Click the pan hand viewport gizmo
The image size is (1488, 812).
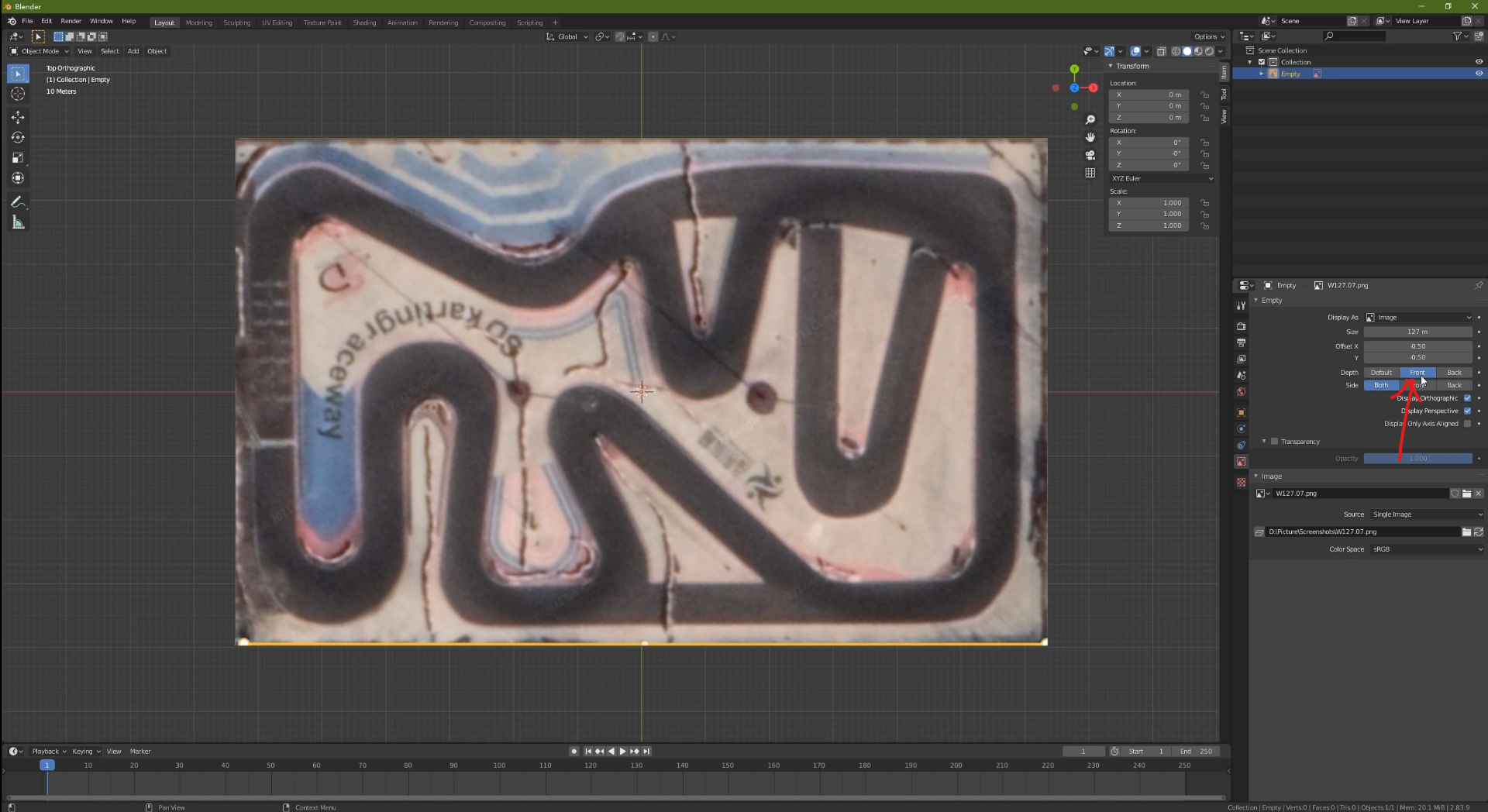[1090, 137]
